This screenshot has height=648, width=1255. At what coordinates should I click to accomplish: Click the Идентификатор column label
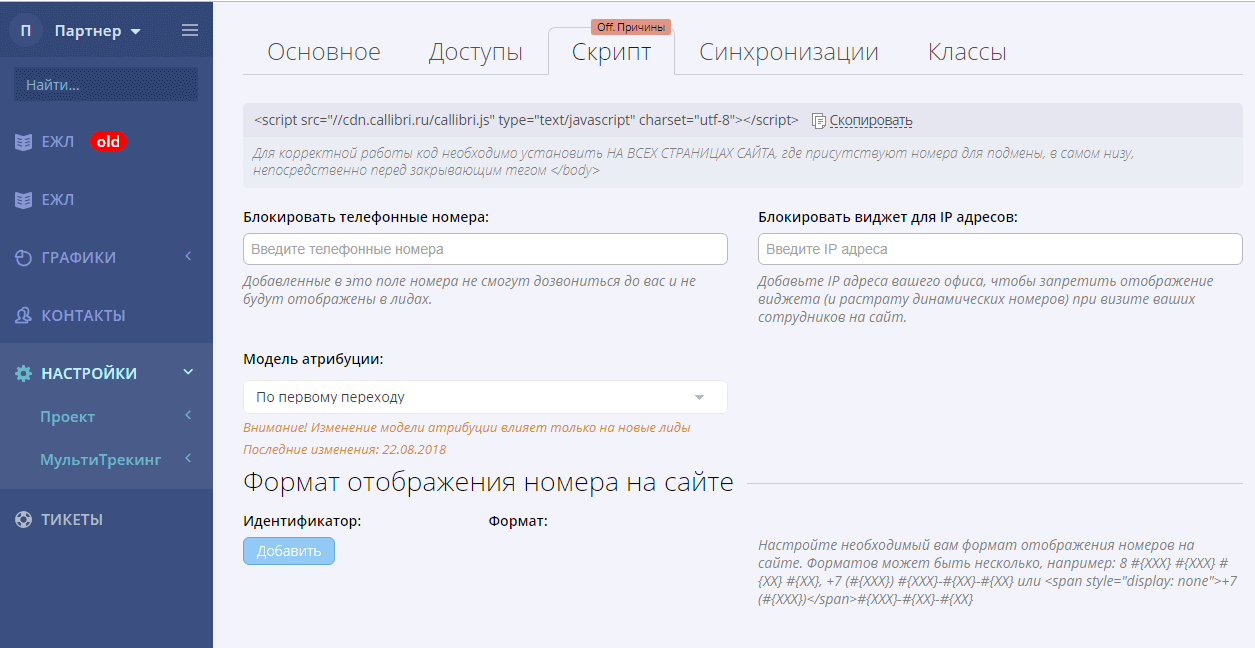click(x=302, y=521)
